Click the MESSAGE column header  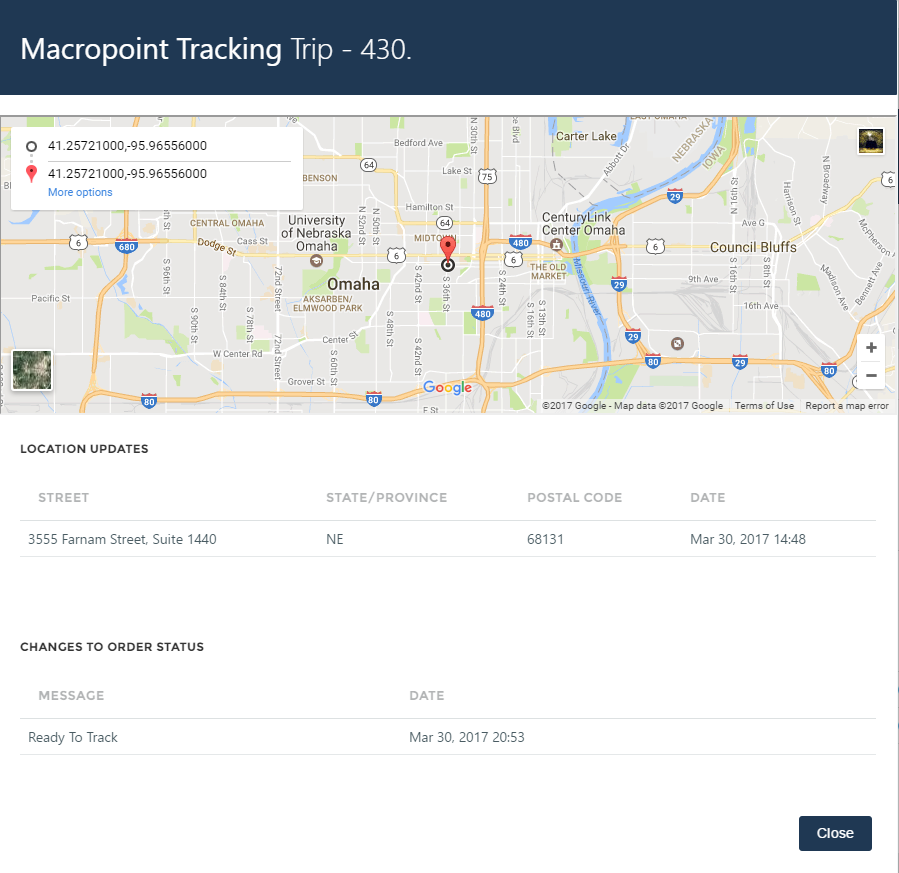pyautogui.click(x=68, y=695)
